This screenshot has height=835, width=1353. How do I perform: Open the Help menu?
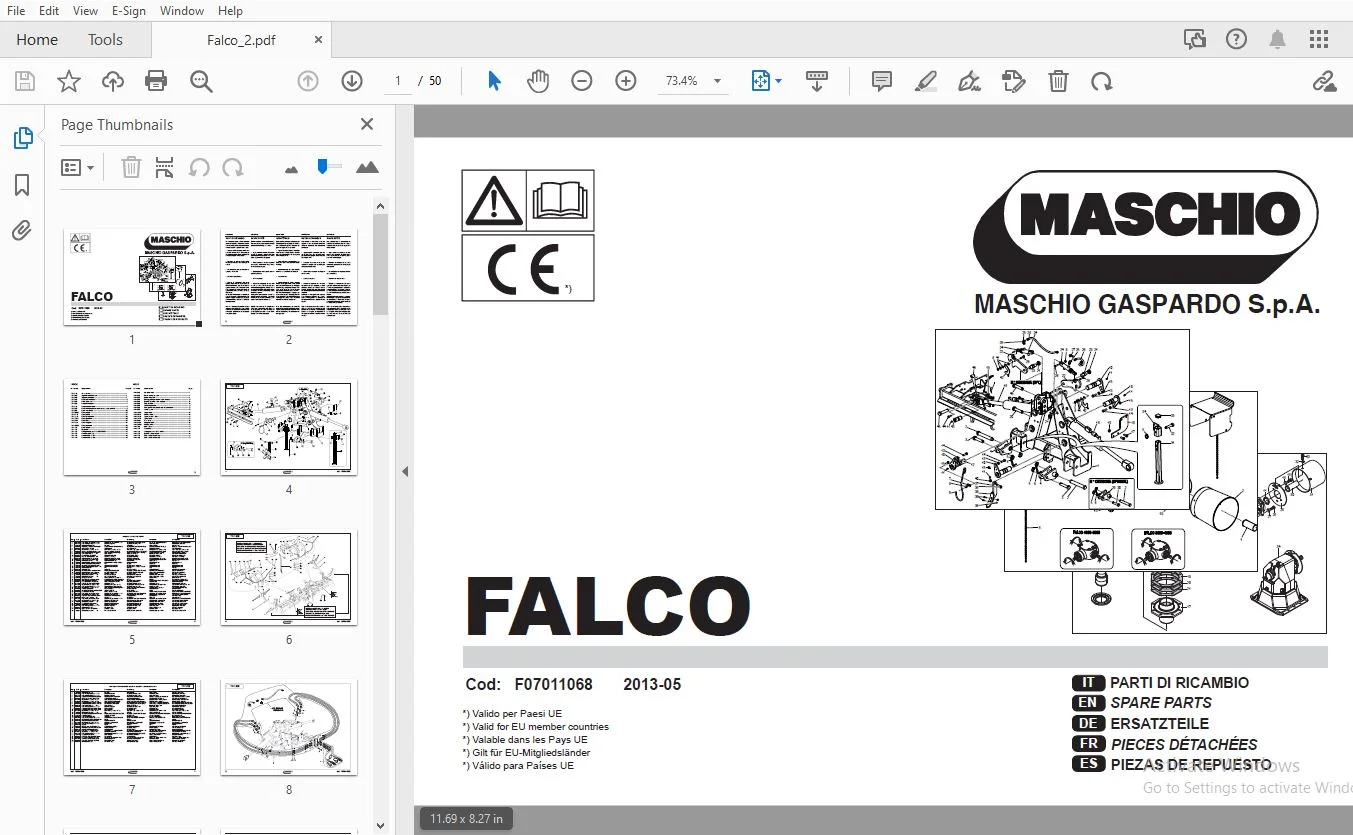tap(230, 10)
